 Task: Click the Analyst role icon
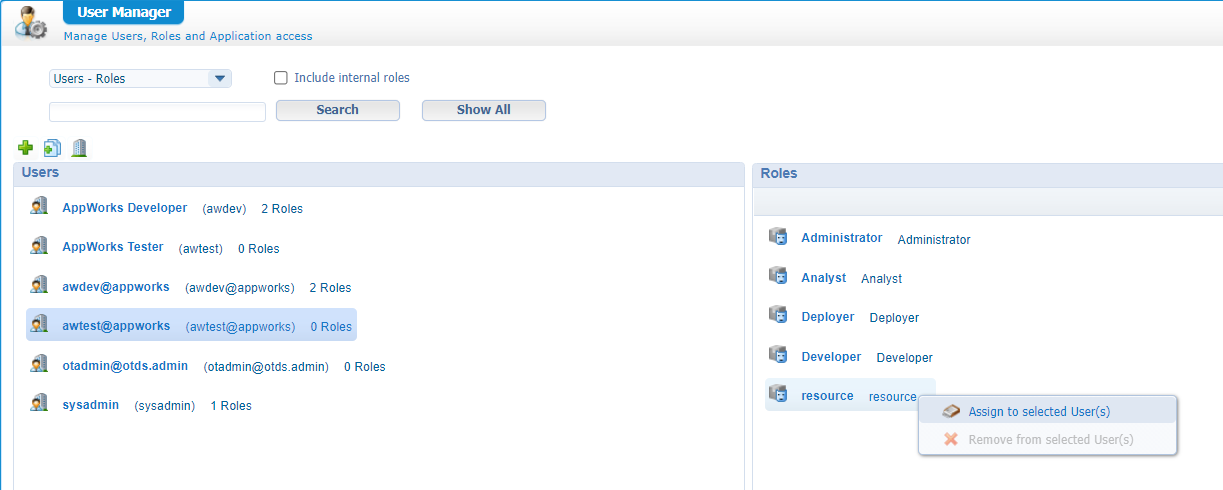pos(778,276)
